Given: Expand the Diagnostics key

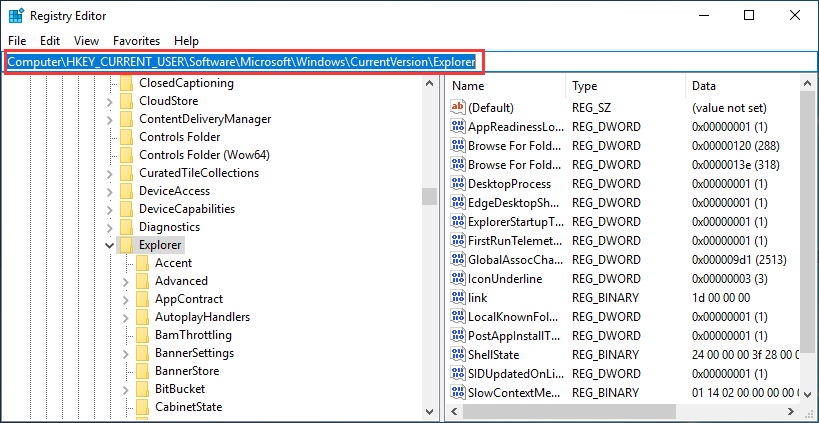Looking at the screenshot, I should (109, 228).
